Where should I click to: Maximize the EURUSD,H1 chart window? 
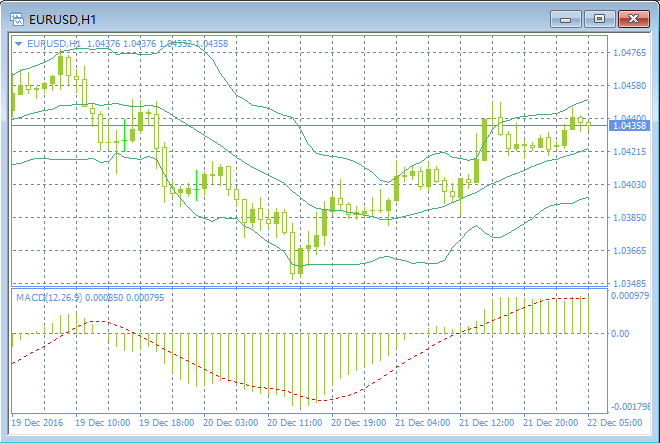click(x=599, y=19)
